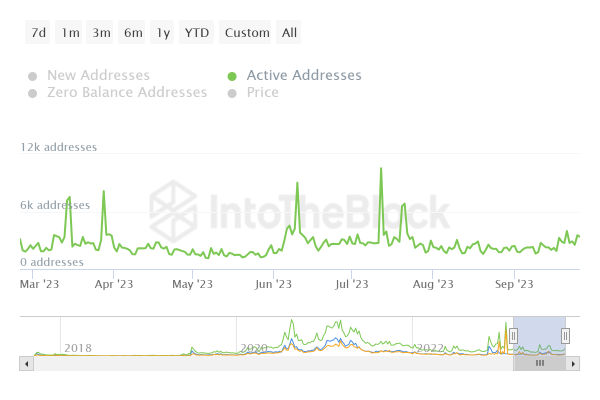Click the left navigator range handle
Image resolution: width=600 pixels, height=400 pixels.
pyautogui.click(x=513, y=336)
